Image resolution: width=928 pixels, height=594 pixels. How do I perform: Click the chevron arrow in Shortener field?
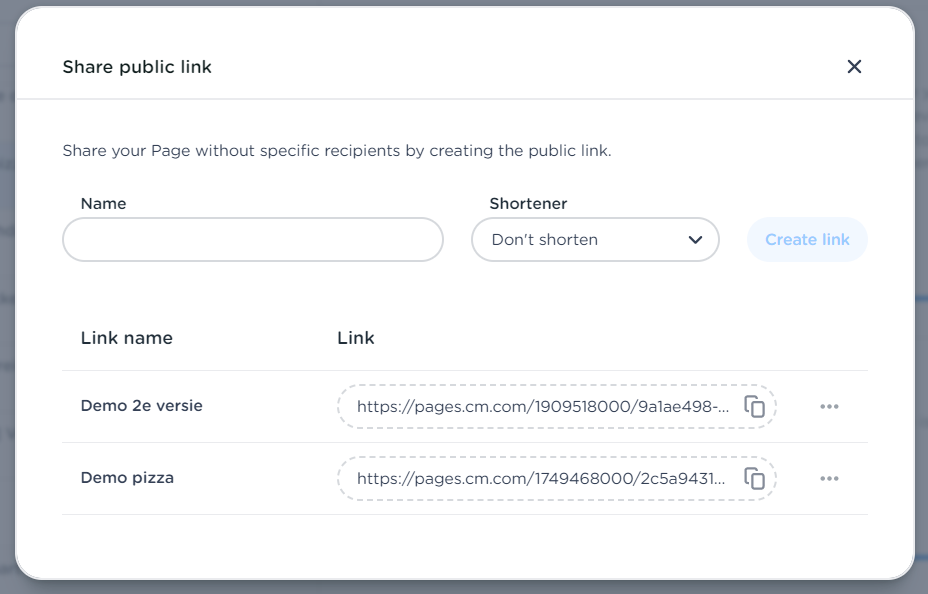pos(696,240)
